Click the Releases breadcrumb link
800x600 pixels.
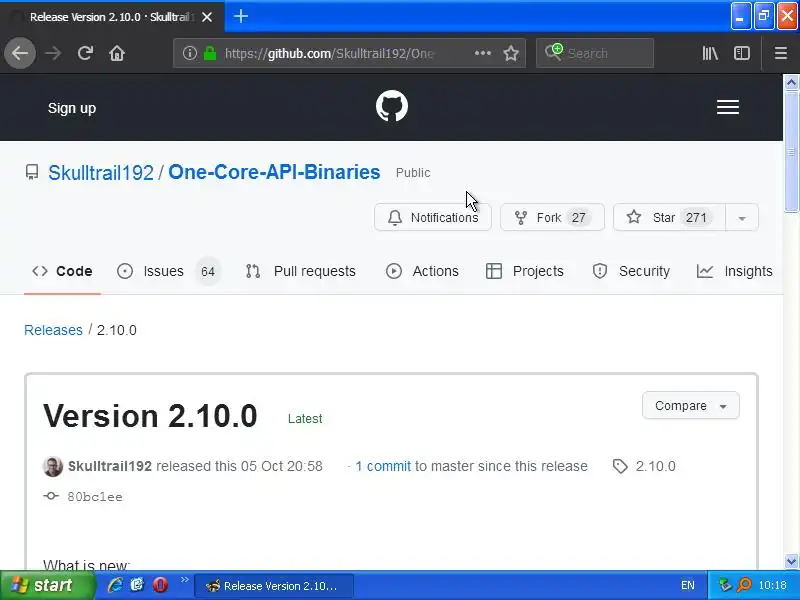coord(53,330)
